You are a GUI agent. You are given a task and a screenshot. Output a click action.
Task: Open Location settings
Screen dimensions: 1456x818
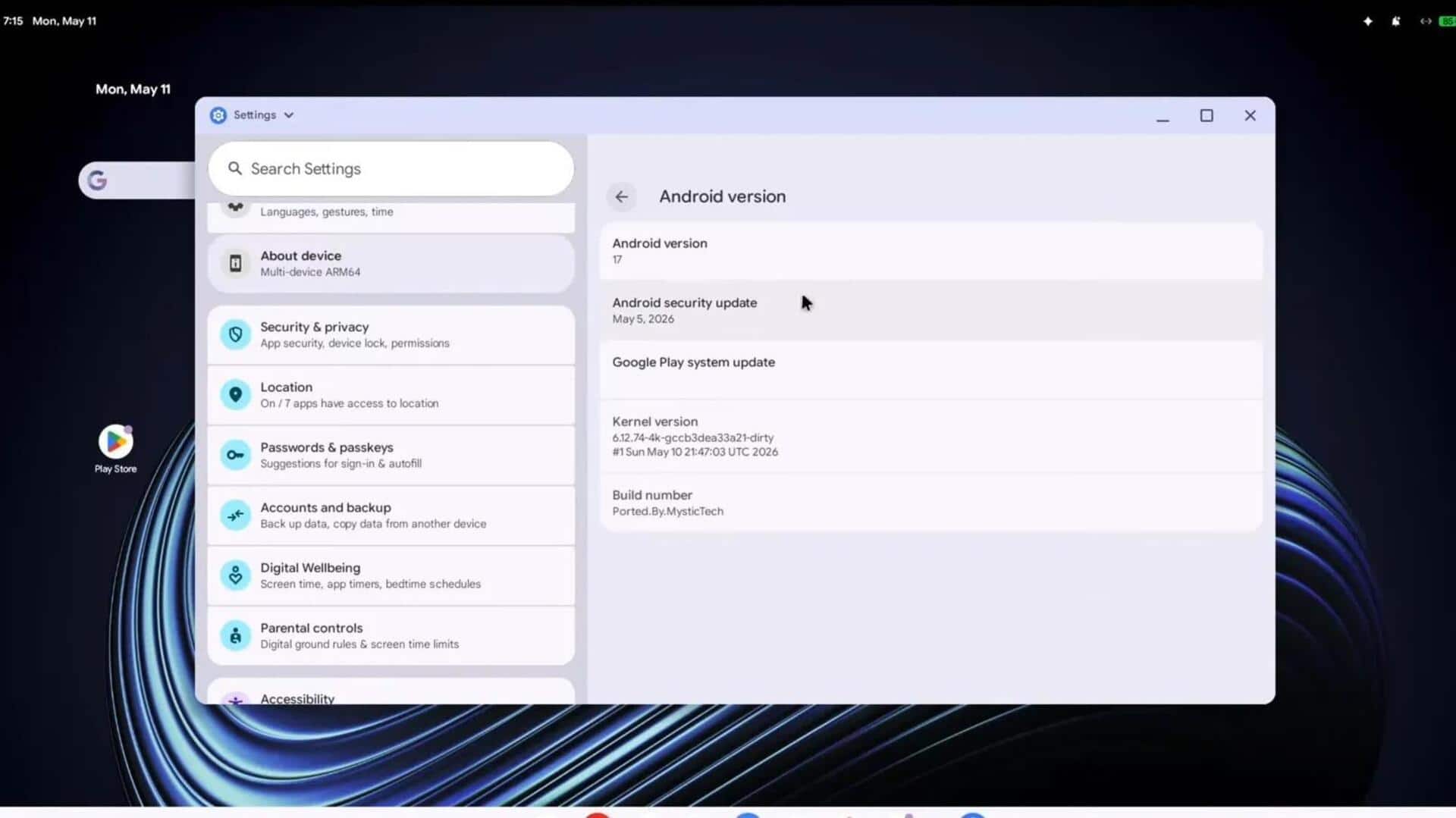pyautogui.click(x=391, y=395)
